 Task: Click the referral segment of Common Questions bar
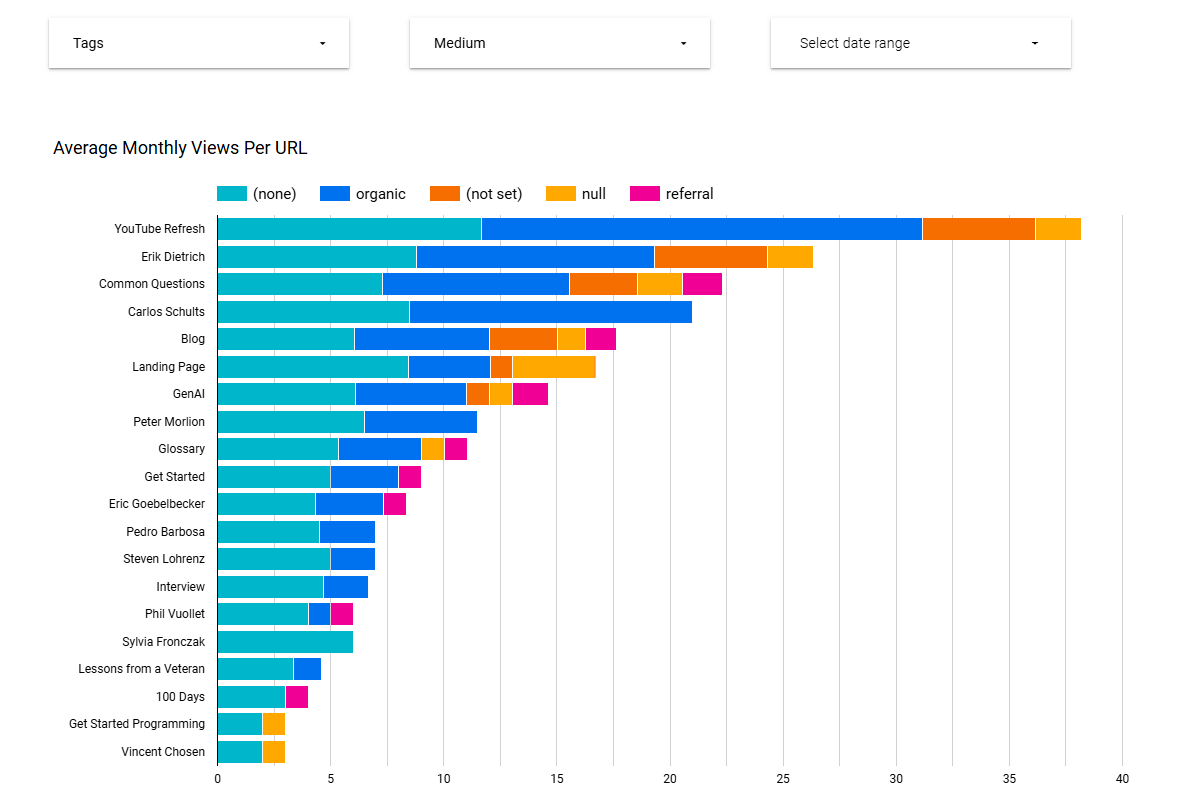tap(702, 284)
